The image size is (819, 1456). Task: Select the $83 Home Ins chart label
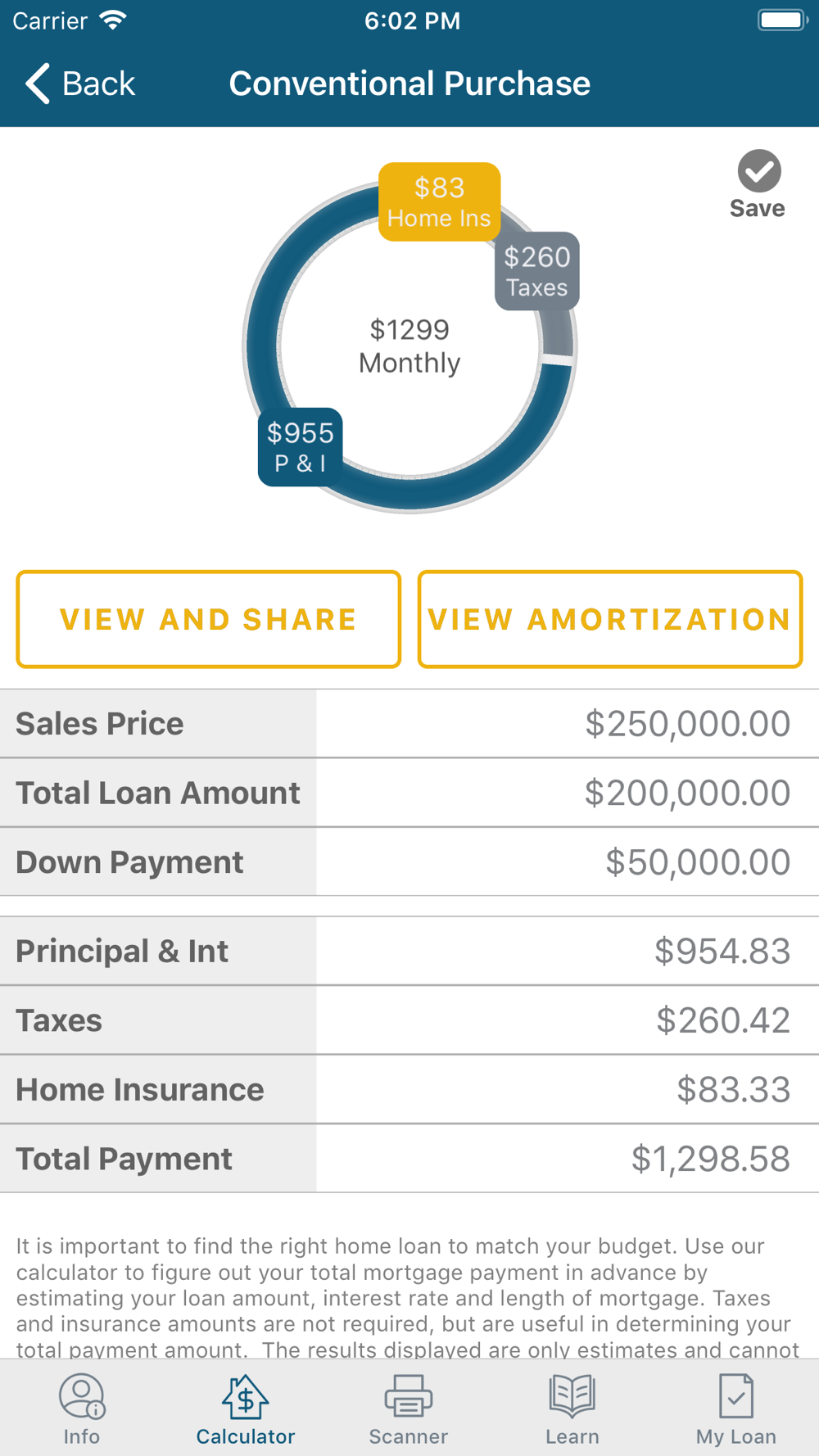point(440,201)
